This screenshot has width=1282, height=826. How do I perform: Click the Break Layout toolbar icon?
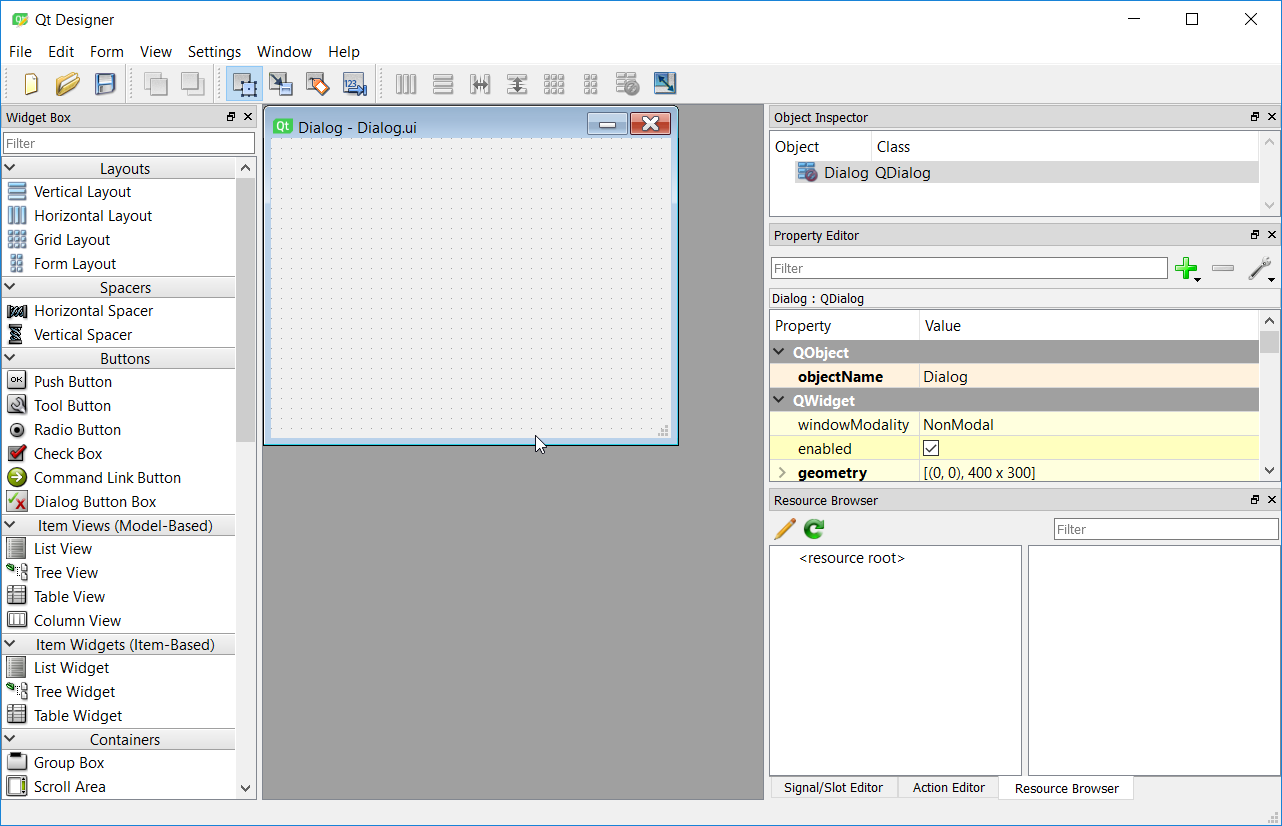point(627,84)
